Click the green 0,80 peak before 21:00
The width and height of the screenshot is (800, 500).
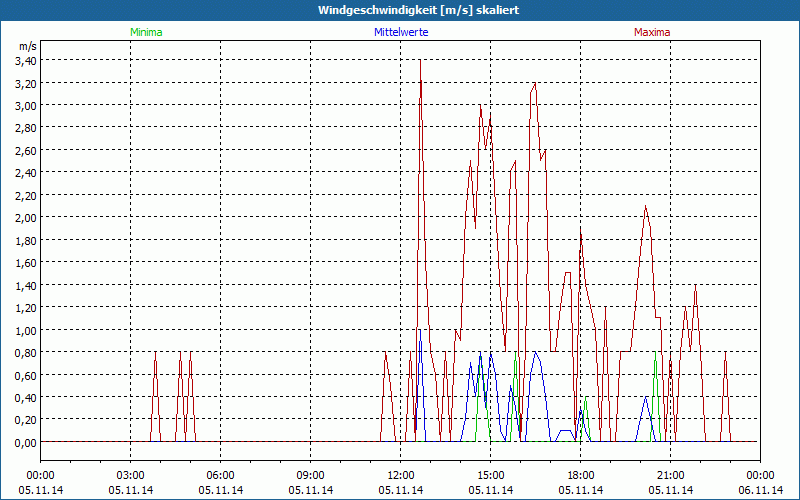(655, 353)
